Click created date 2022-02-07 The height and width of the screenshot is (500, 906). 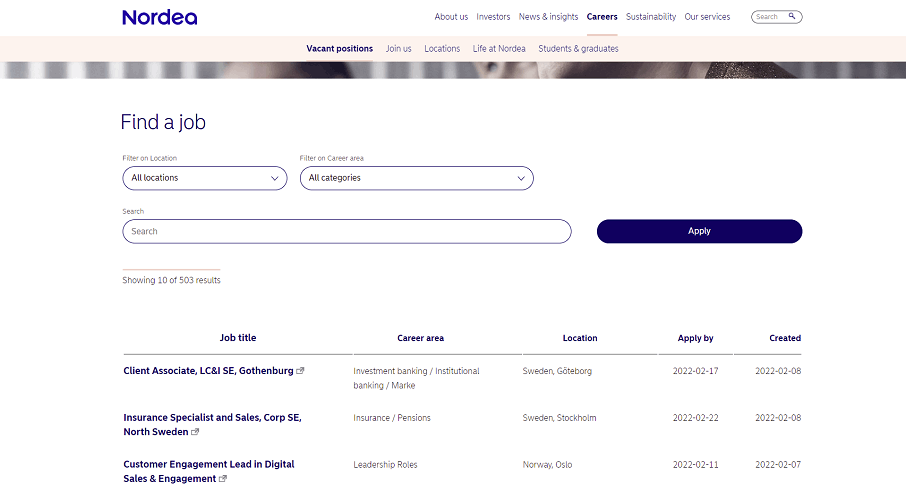(x=778, y=465)
